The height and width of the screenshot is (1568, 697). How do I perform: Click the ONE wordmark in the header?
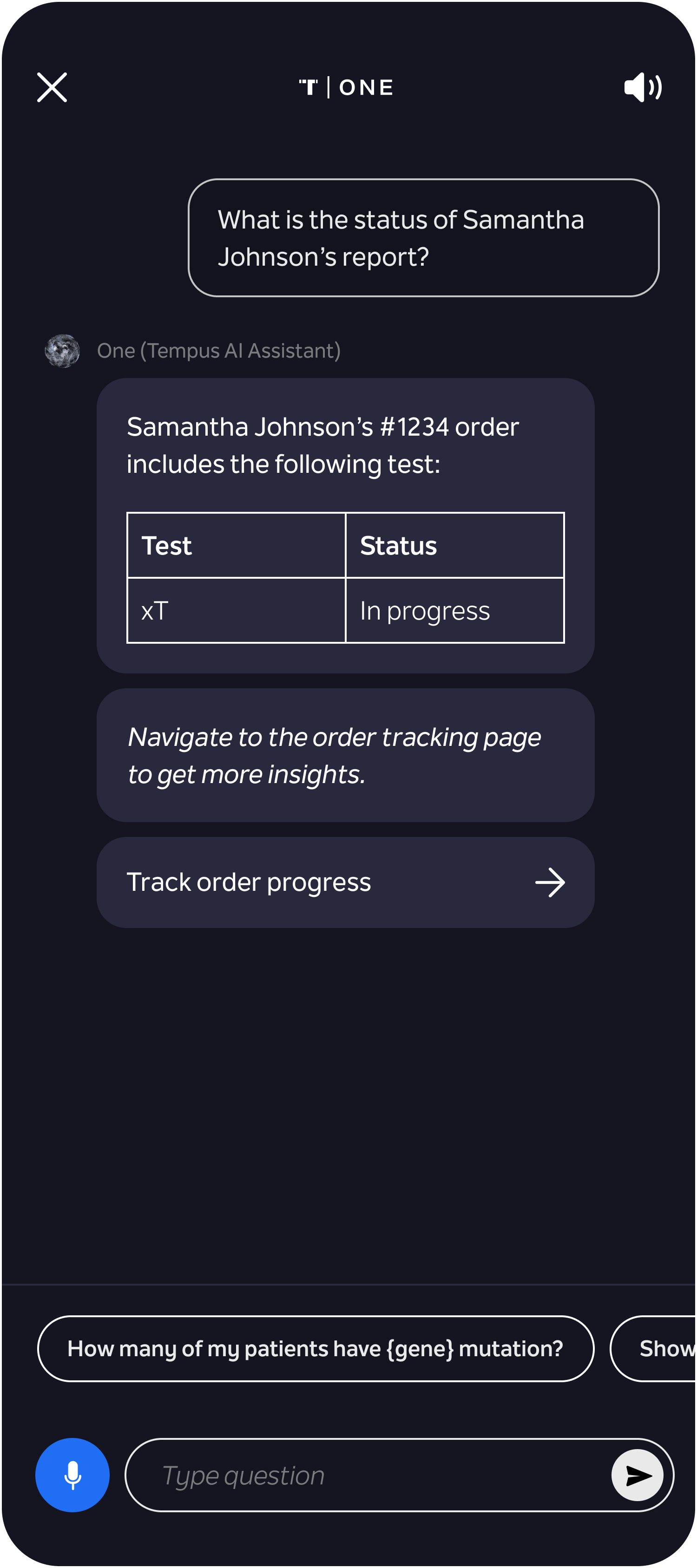point(367,87)
